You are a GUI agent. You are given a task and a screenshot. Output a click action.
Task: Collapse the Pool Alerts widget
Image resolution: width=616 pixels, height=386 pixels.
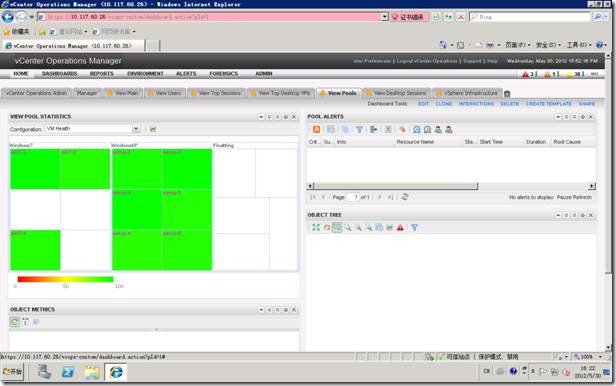pos(558,117)
